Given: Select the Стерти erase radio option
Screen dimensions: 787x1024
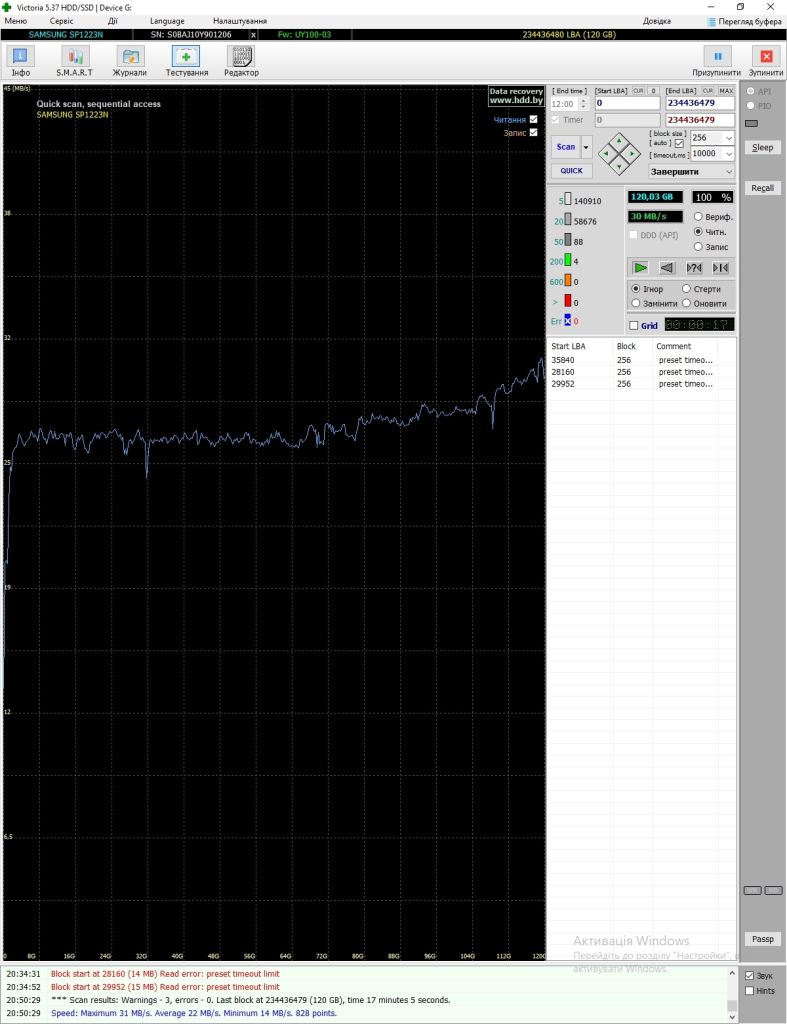Looking at the screenshot, I should 686,289.
